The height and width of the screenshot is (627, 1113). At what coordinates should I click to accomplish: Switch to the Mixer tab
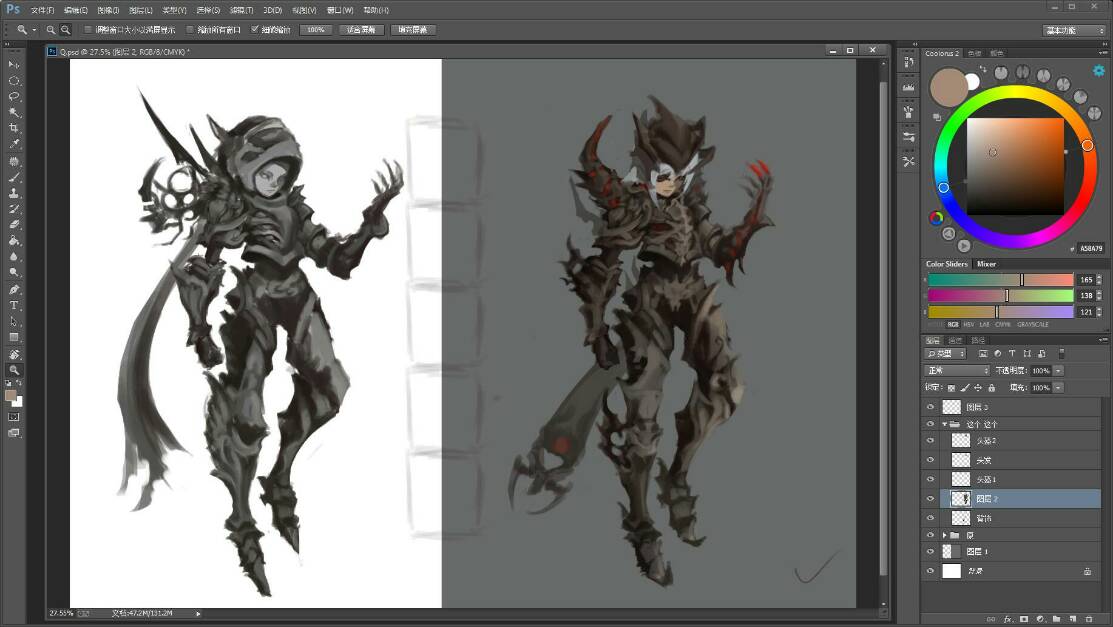pyautogui.click(x=986, y=264)
